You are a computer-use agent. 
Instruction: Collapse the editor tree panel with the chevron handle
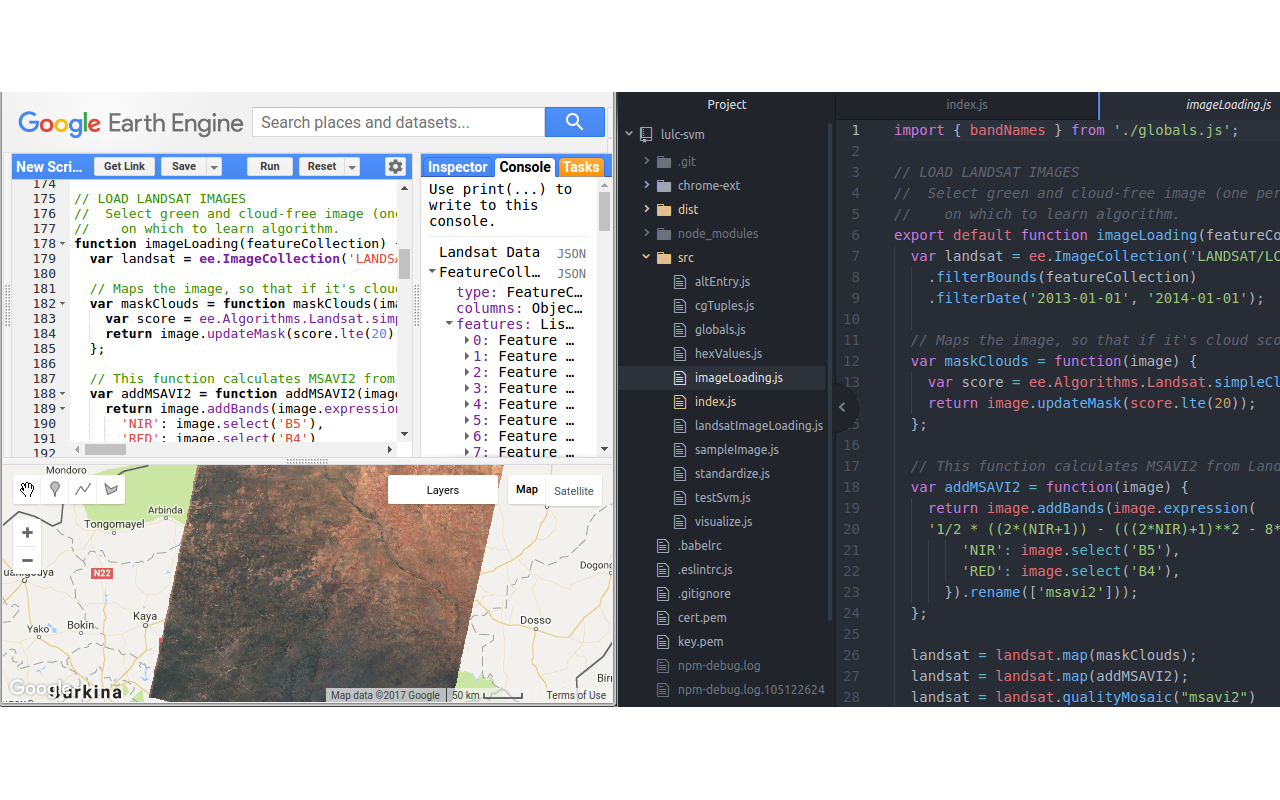[x=843, y=407]
